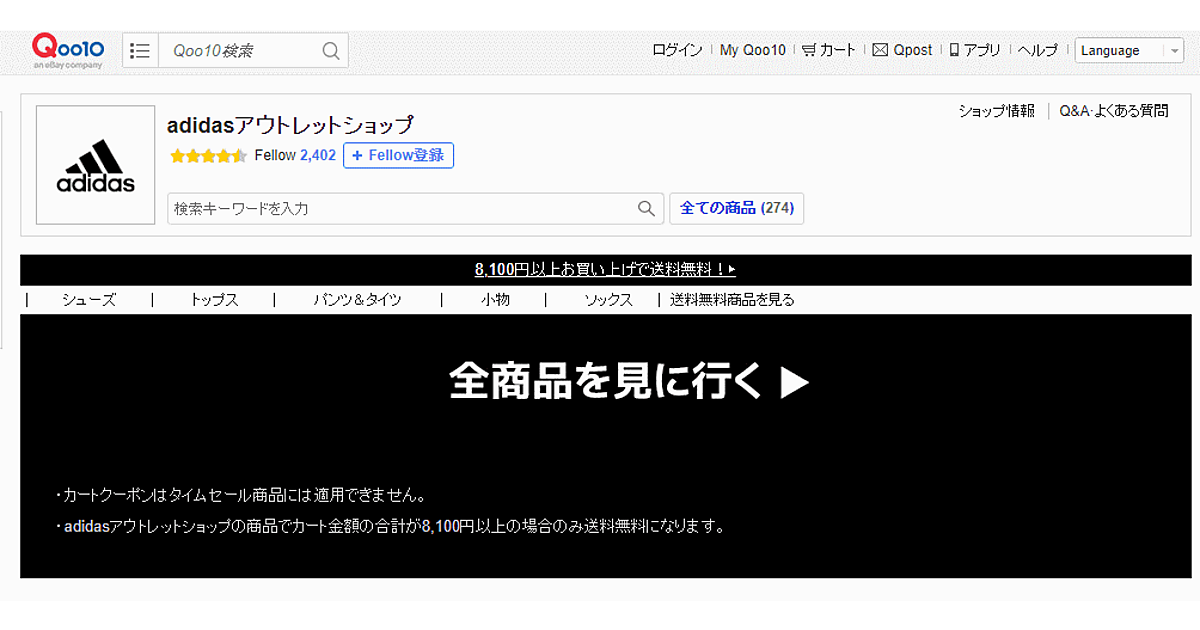The height and width of the screenshot is (630, 1200).
Task: Open 全ての商品 (274) button
Action: pyautogui.click(x=736, y=209)
